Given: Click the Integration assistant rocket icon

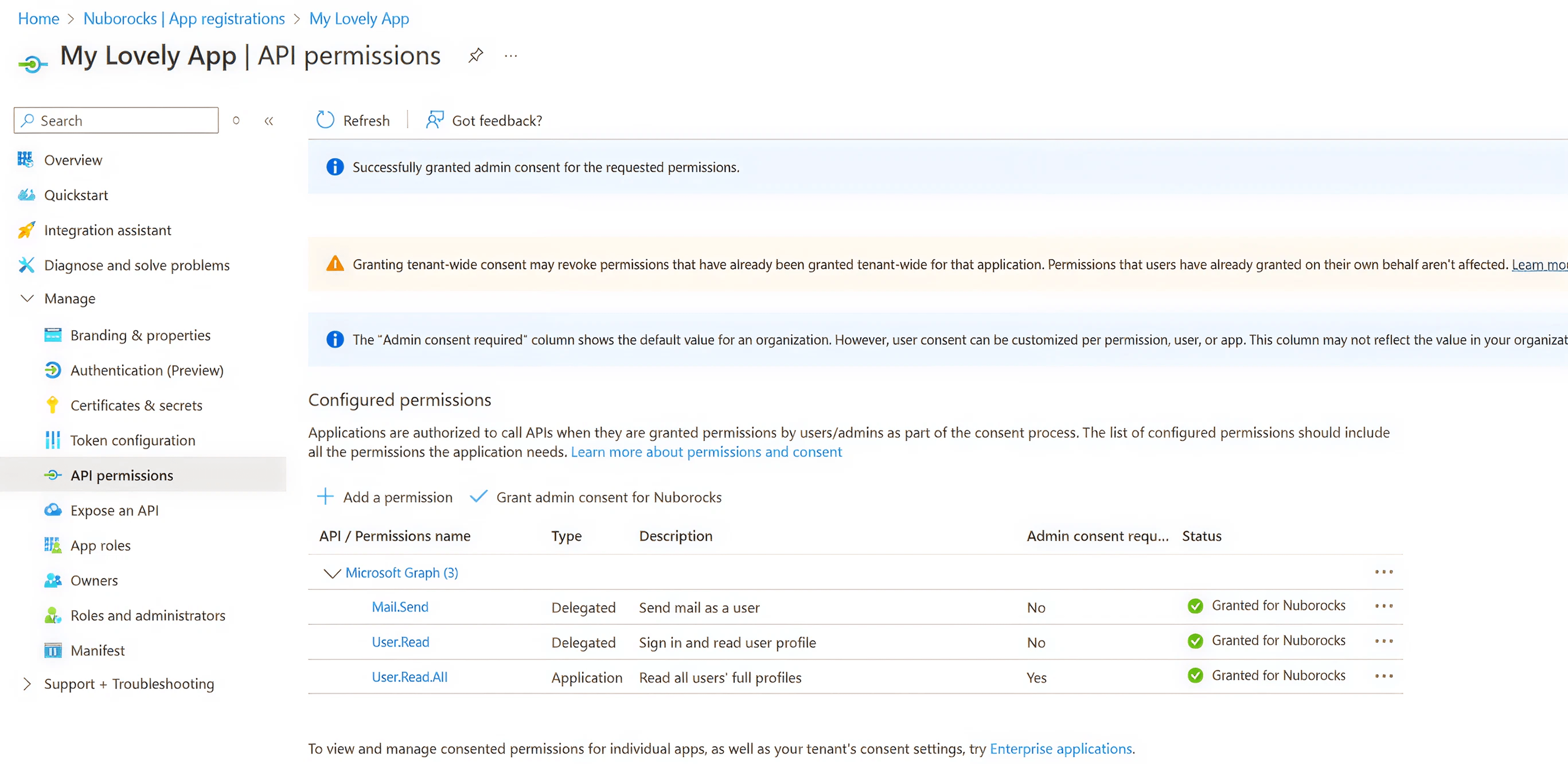Looking at the screenshot, I should [26, 230].
